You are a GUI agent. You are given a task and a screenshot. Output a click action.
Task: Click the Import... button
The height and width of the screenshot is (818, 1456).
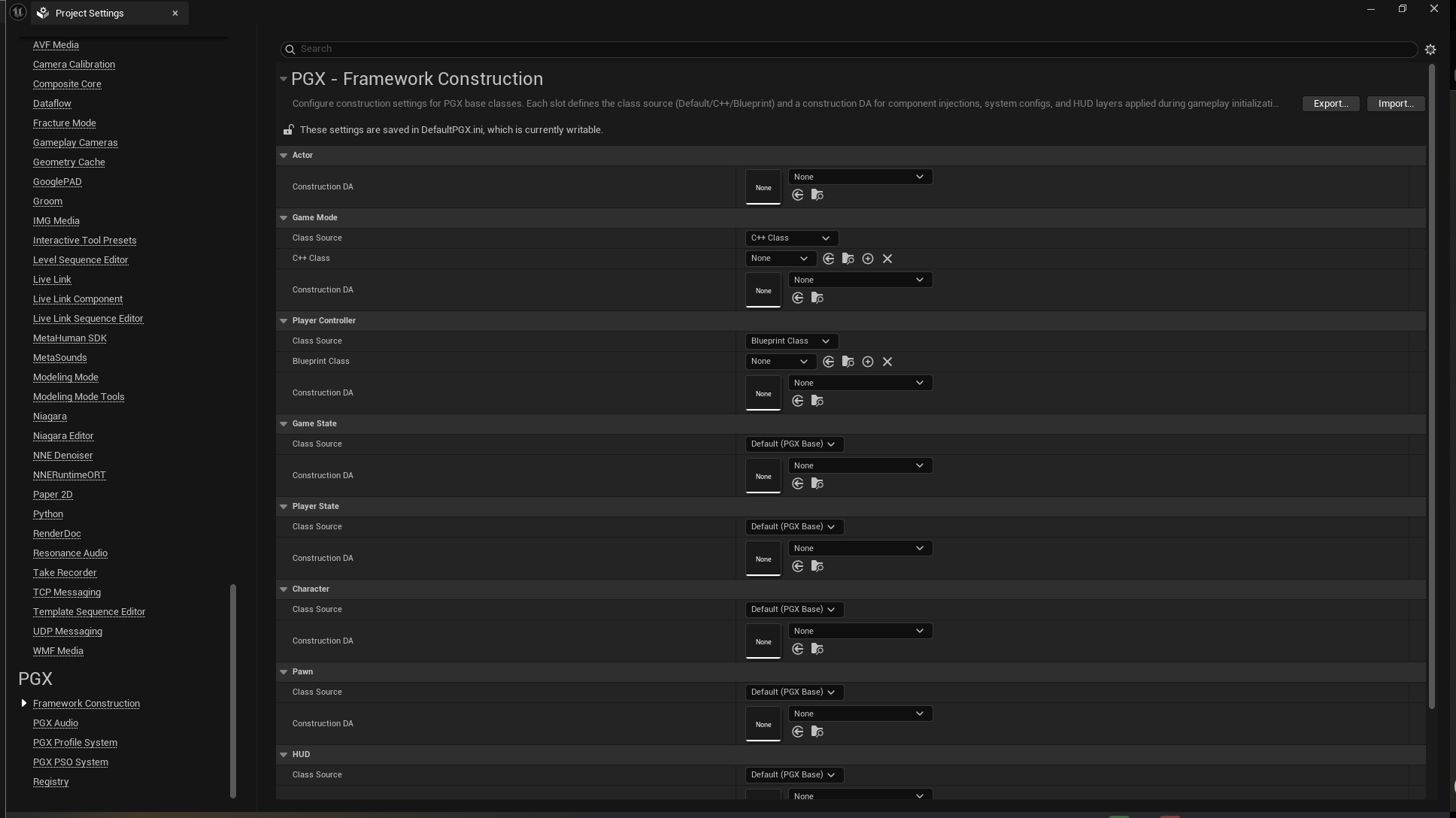[1396, 104]
